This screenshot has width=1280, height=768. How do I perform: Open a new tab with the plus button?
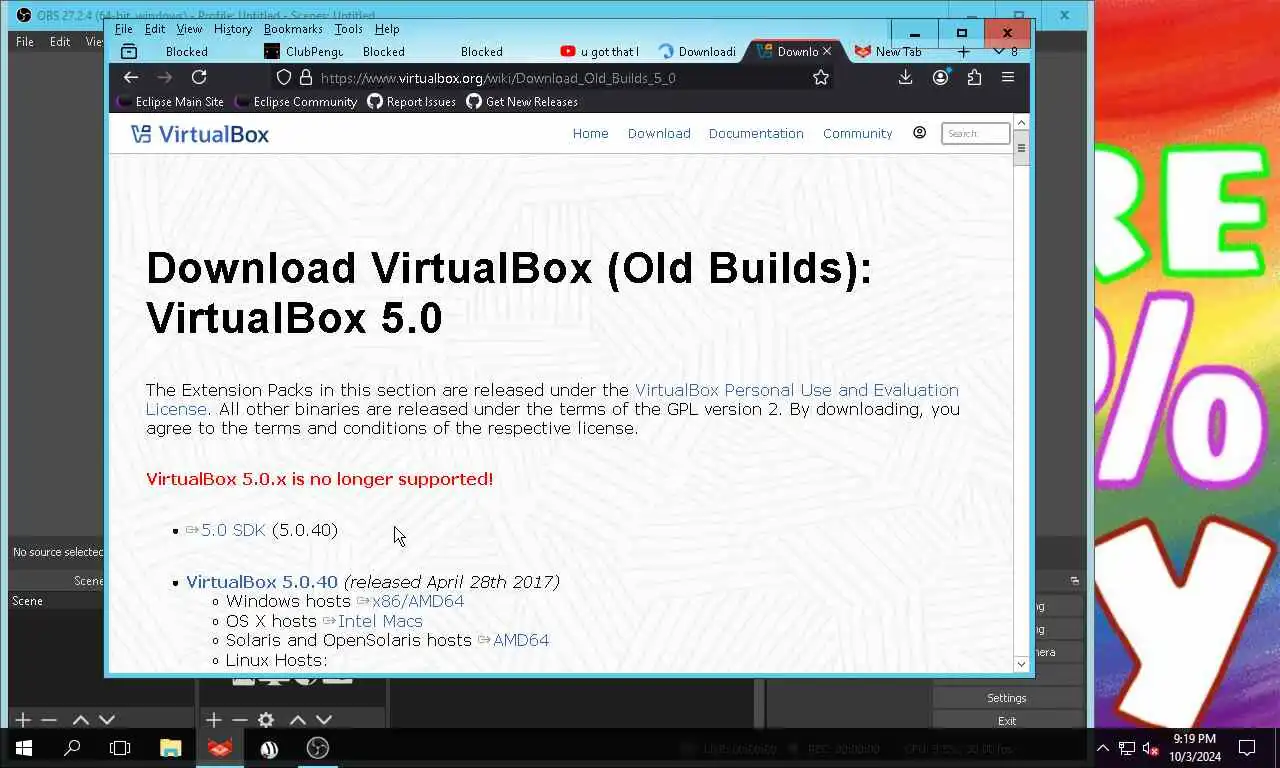(x=963, y=51)
